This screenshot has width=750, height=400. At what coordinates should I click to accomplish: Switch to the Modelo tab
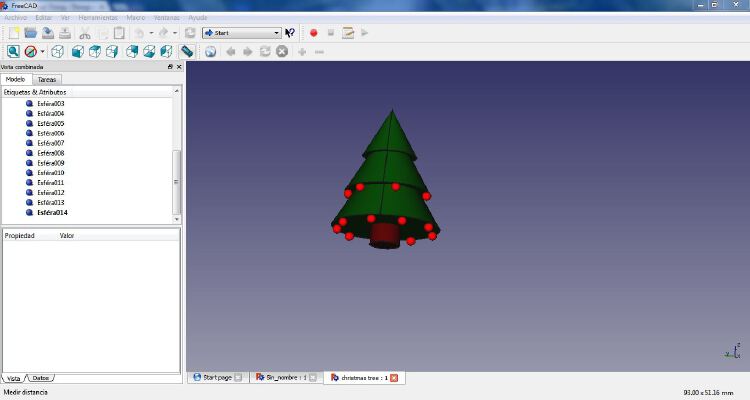click(16, 79)
